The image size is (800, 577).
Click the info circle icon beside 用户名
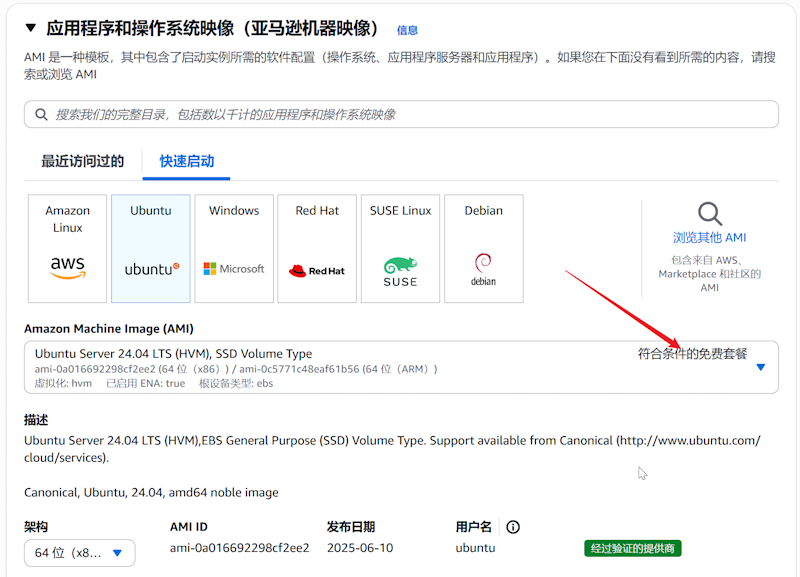pyautogui.click(x=513, y=527)
